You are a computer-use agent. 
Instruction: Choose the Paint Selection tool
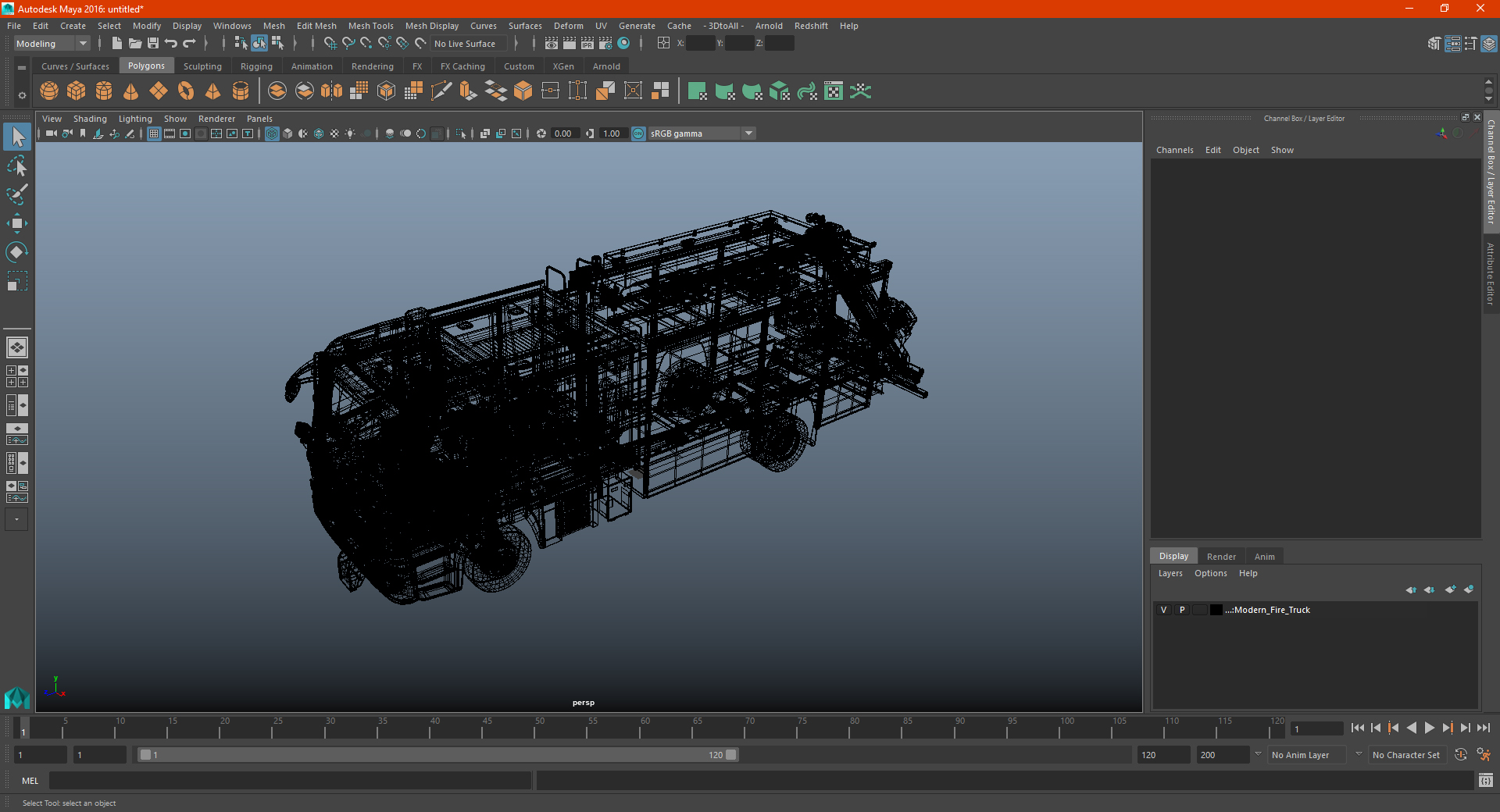pos(17,194)
